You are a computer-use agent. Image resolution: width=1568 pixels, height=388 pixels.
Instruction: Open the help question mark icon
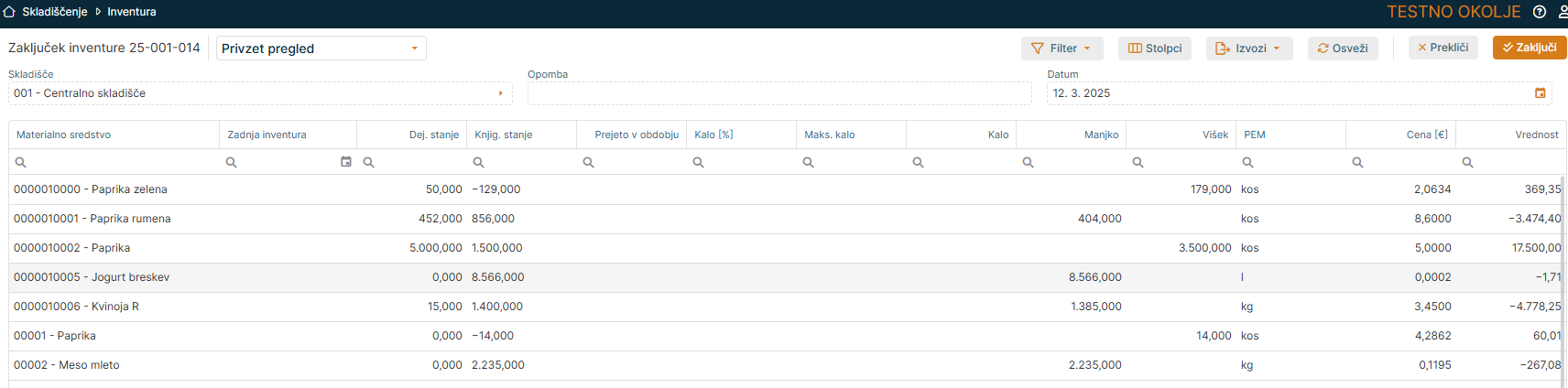click(x=1540, y=12)
